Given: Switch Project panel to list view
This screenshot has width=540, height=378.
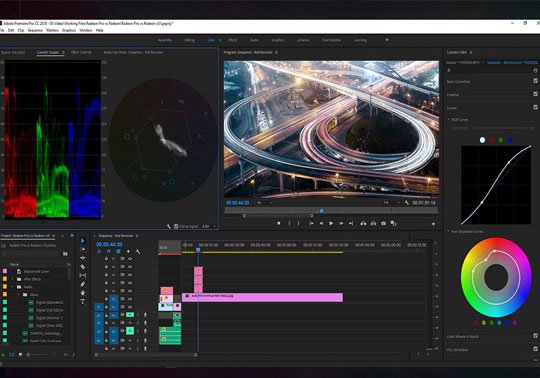Looking at the screenshot, I should pyautogui.click(x=2, y=354).
